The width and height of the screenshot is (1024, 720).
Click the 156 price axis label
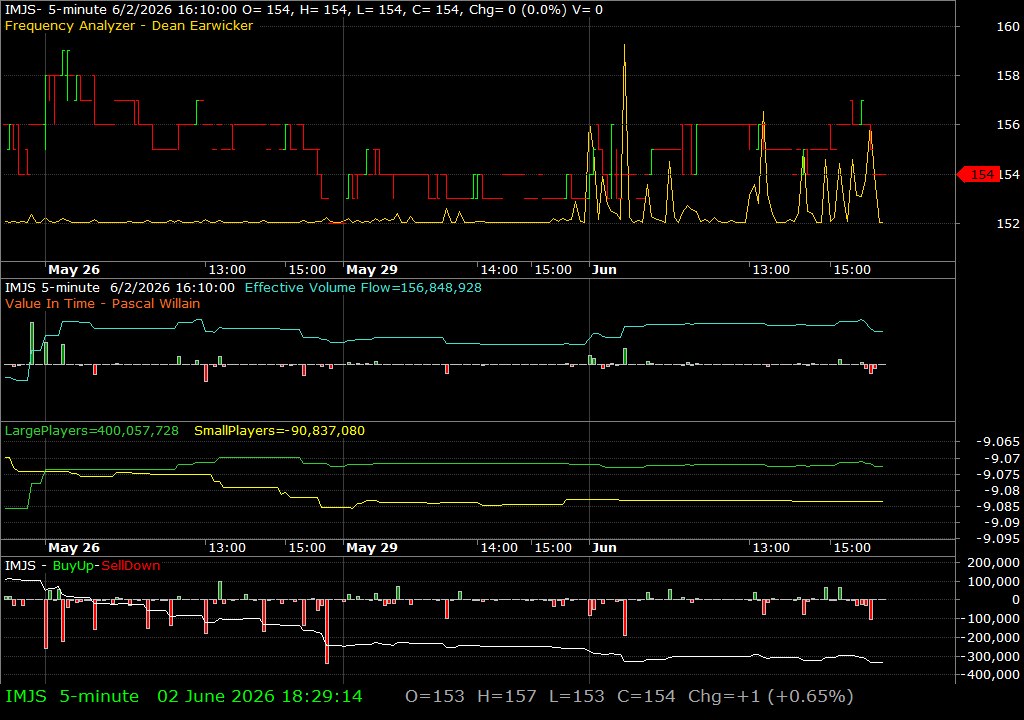pyautogui.click(x=1008, y=125)
